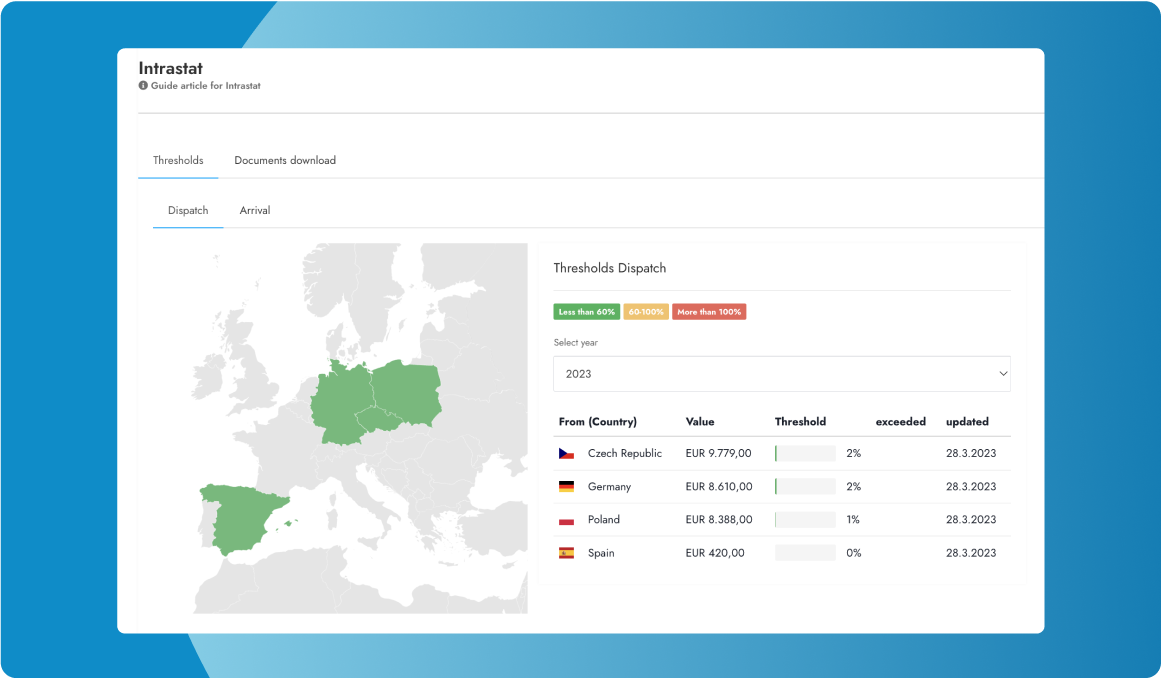Viewport: 1161px width, 678px height.
Task: Click the 28.3.2023 date in Germany row
Action: 971,487
